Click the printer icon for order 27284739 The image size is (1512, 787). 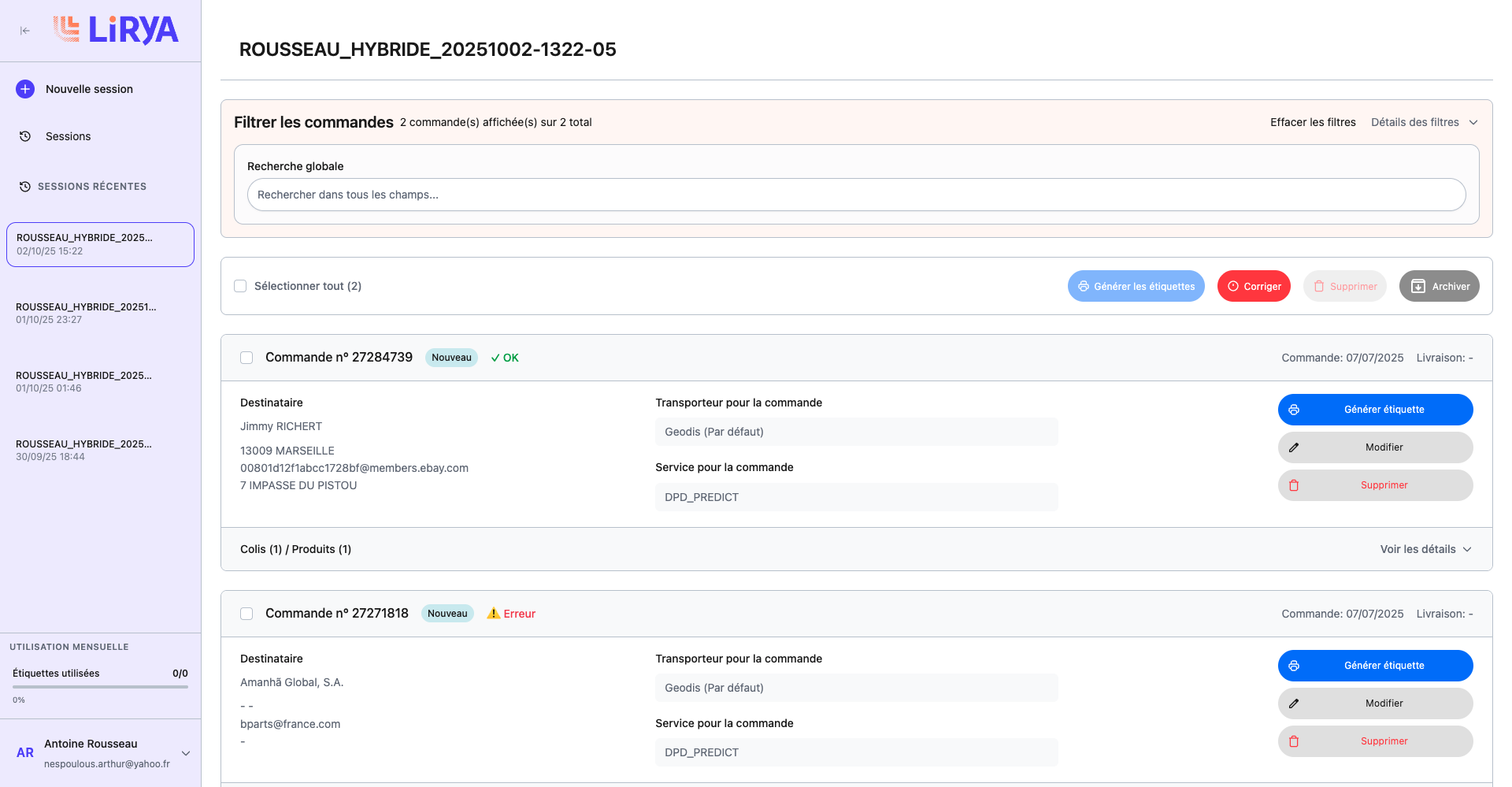(1294, 410)
